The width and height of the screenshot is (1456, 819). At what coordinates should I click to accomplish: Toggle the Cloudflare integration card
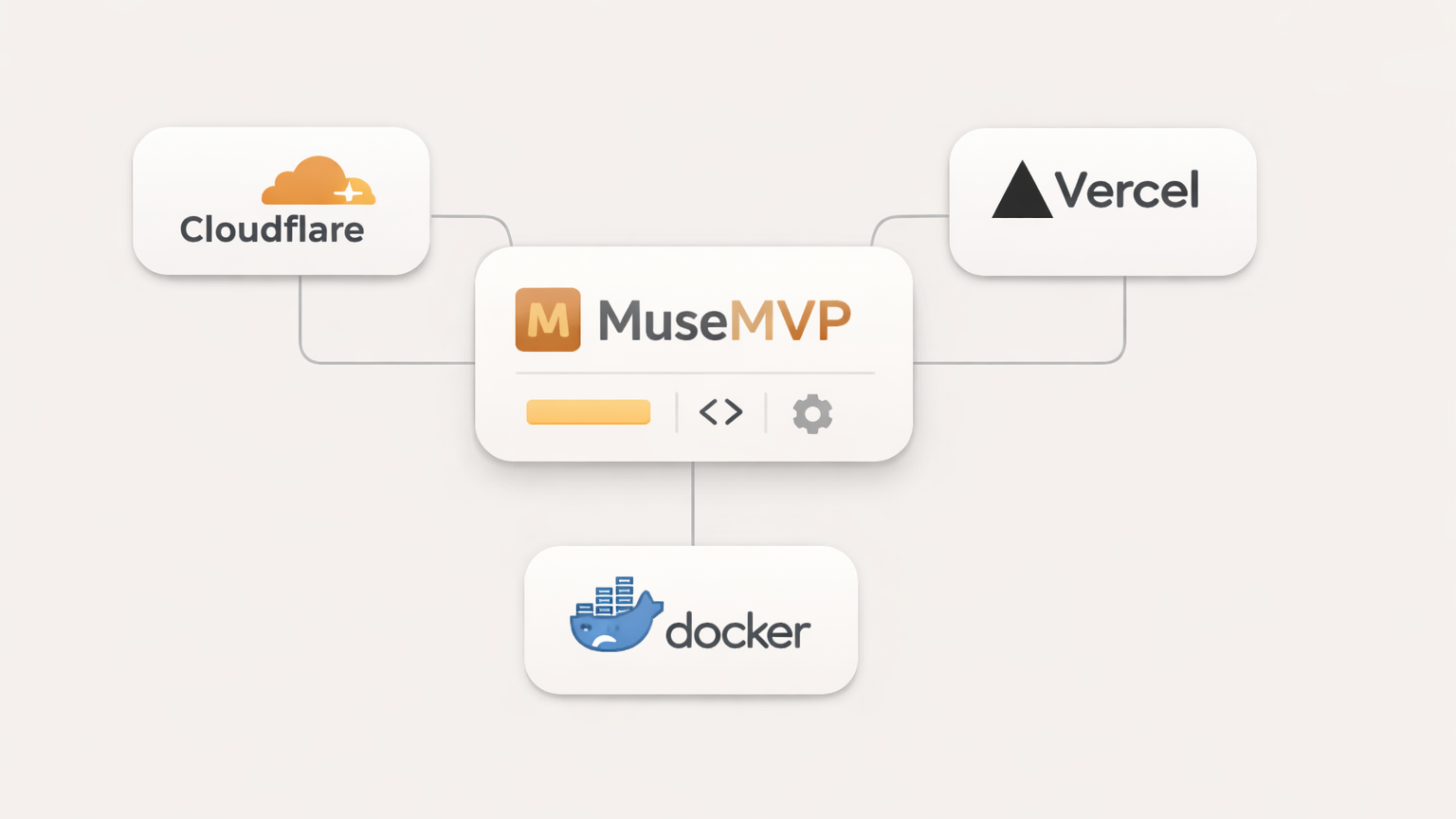(281, 200)
